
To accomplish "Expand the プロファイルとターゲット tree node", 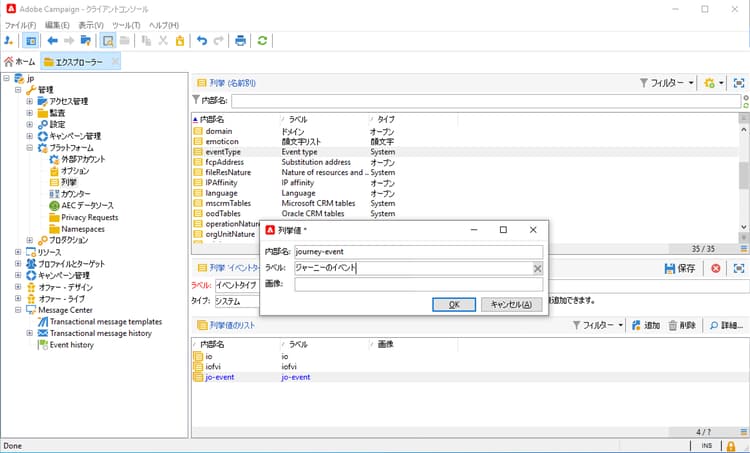I will pos(18,264).
